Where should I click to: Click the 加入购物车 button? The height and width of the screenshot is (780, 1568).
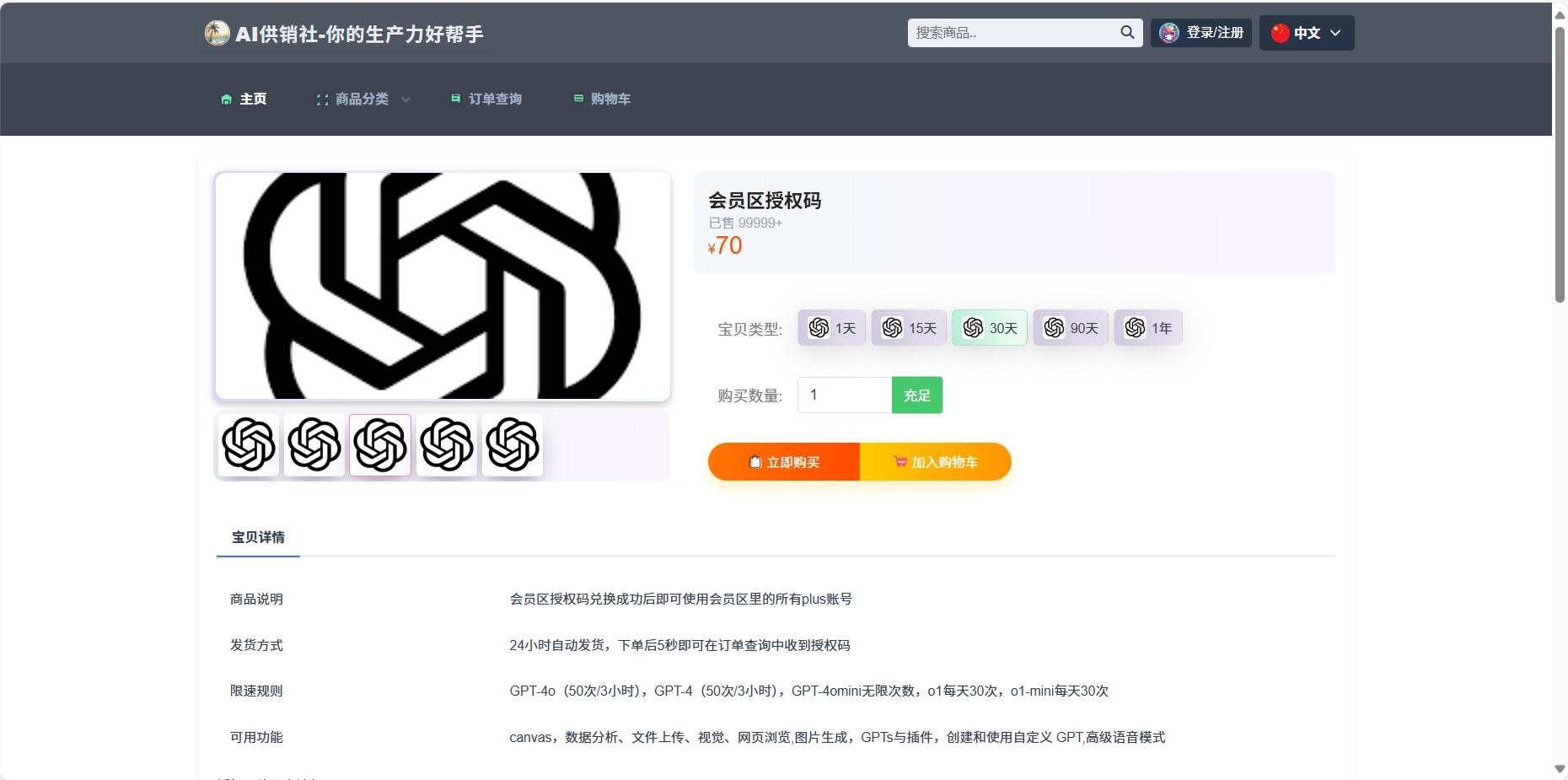tap(936, 462)
